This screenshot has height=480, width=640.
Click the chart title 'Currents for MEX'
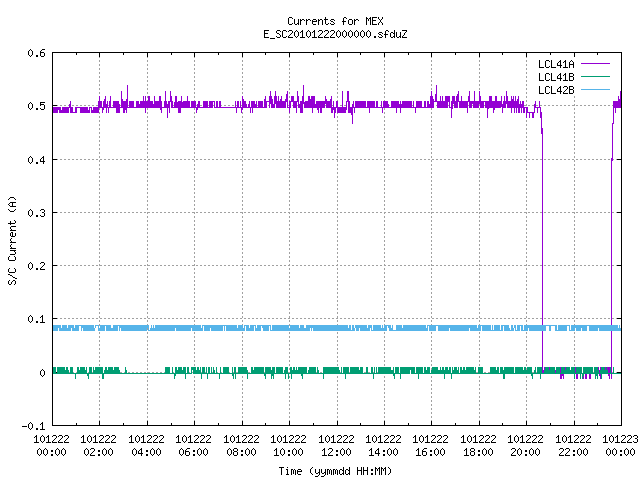tap(335, 21)
